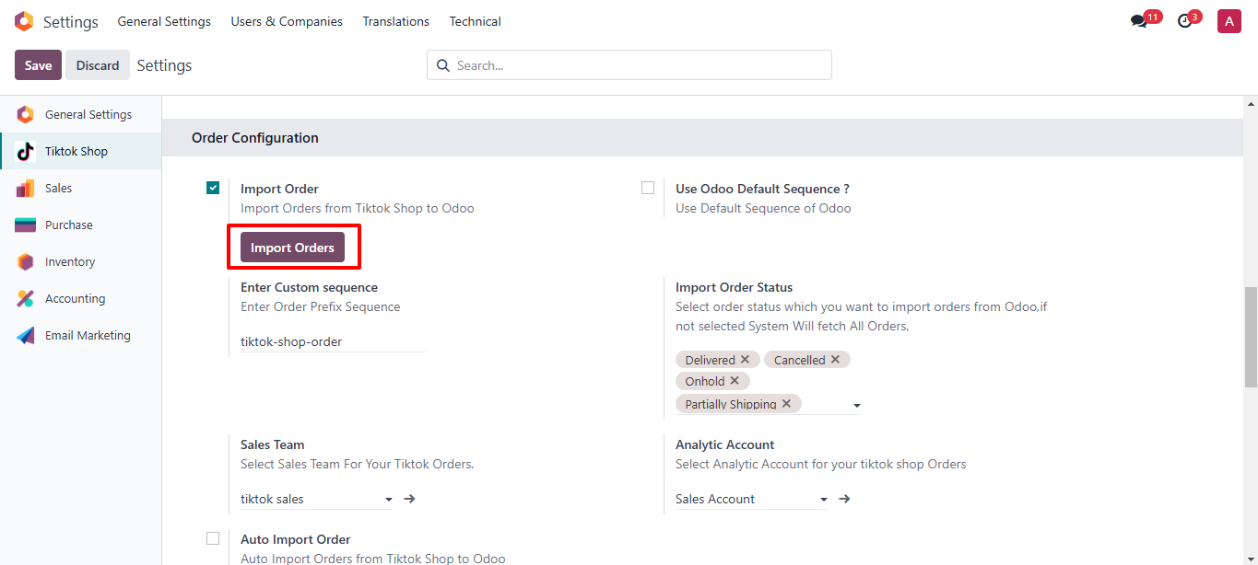Enable Use Odoo Default Sequence checkbox

[648, 188]
